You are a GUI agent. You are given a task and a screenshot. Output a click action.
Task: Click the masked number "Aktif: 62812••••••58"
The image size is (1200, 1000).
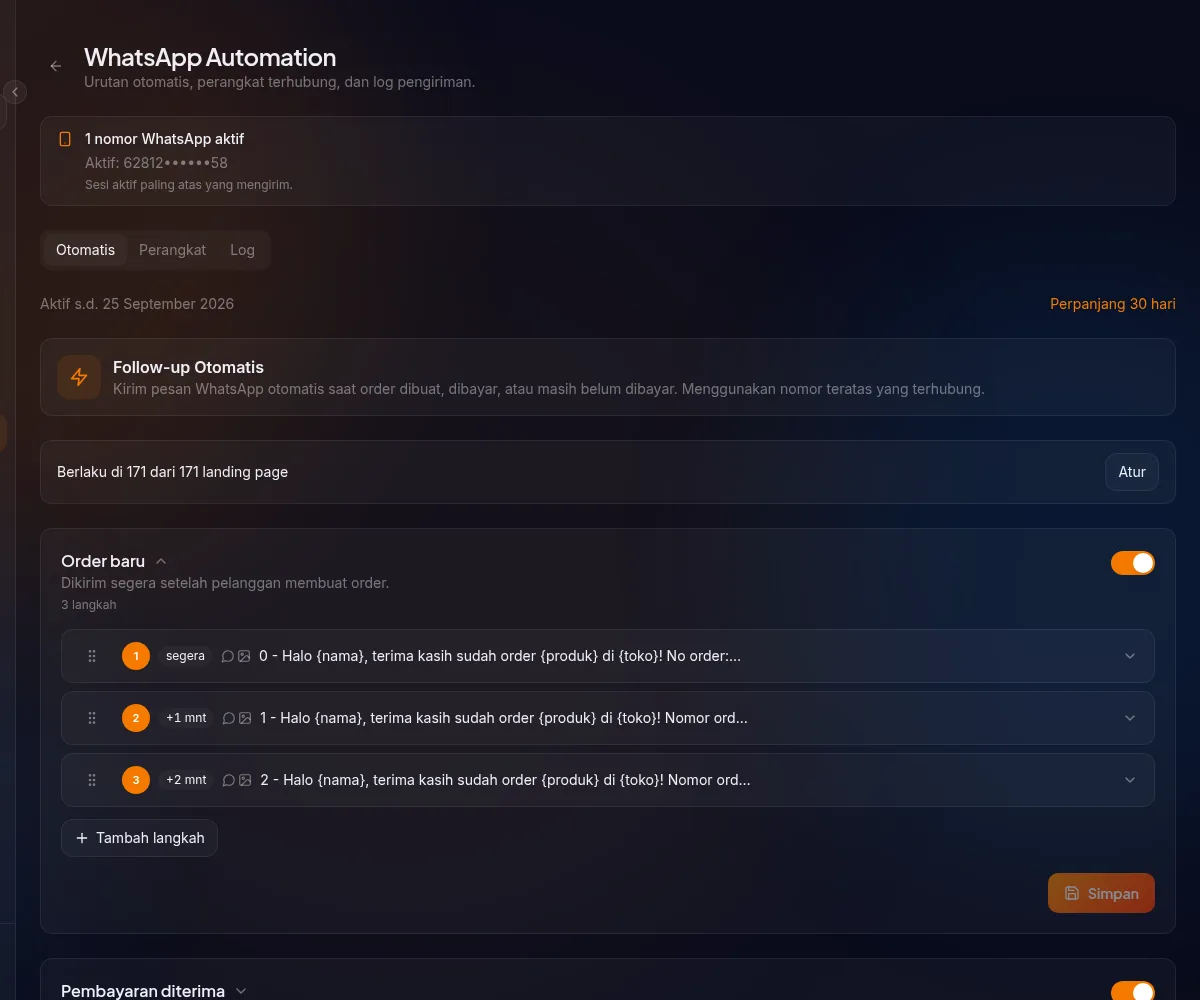coord(156,163)
